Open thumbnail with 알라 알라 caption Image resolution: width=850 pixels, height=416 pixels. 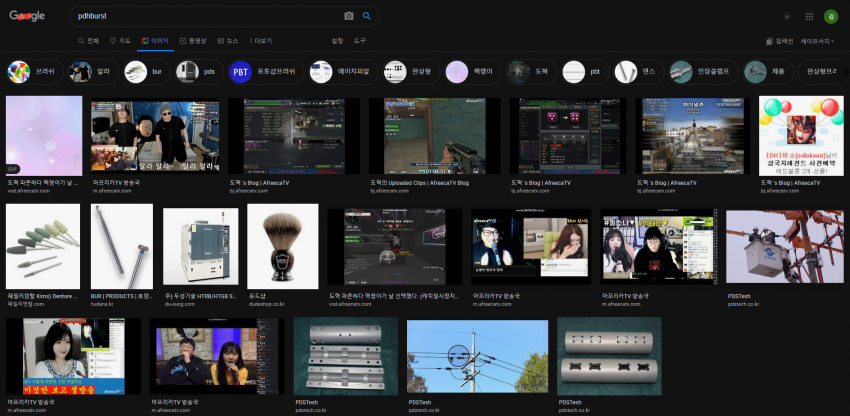pos(155,136)
